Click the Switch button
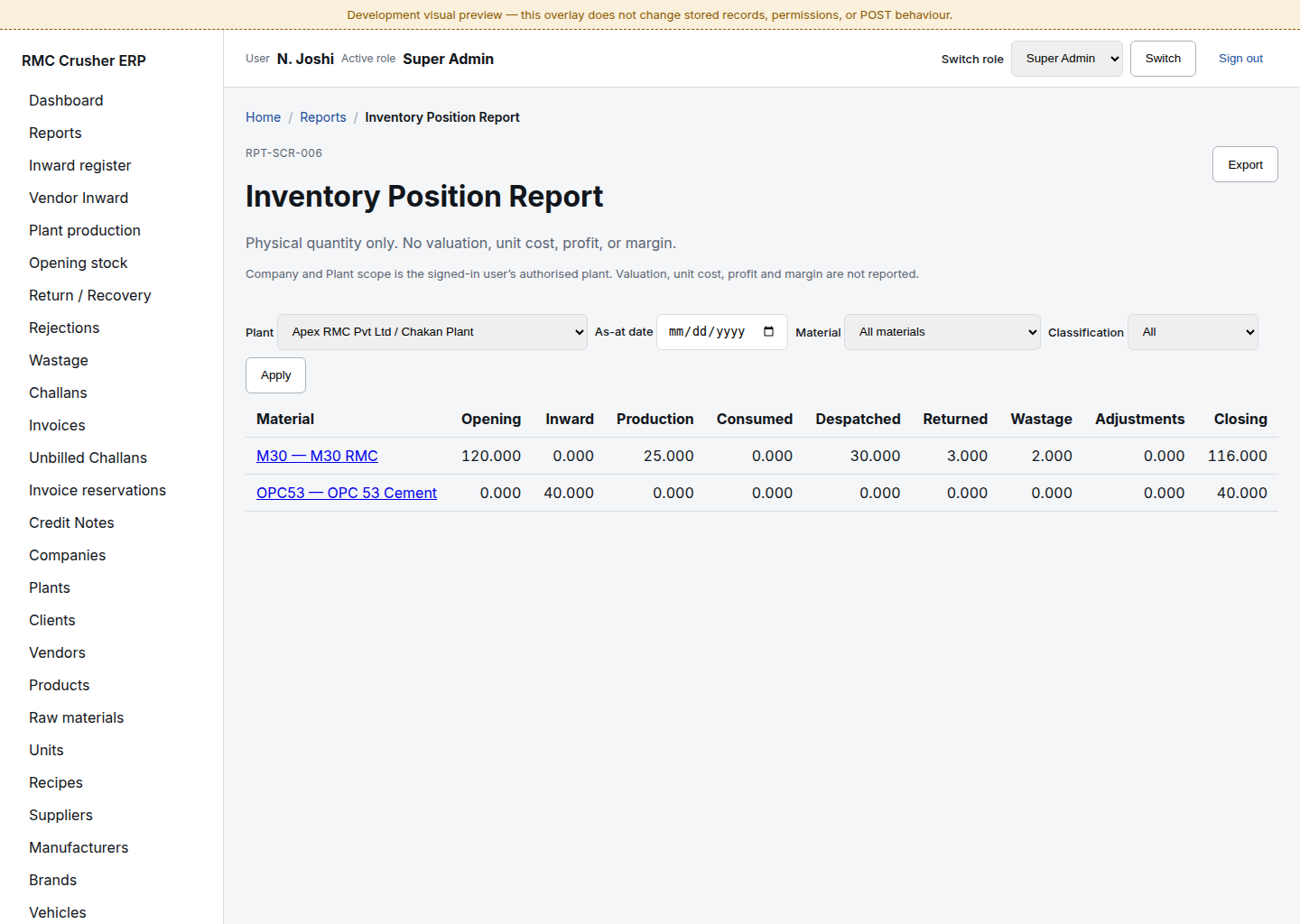This screenshot has height=924, width=1300. [1163, 59]
